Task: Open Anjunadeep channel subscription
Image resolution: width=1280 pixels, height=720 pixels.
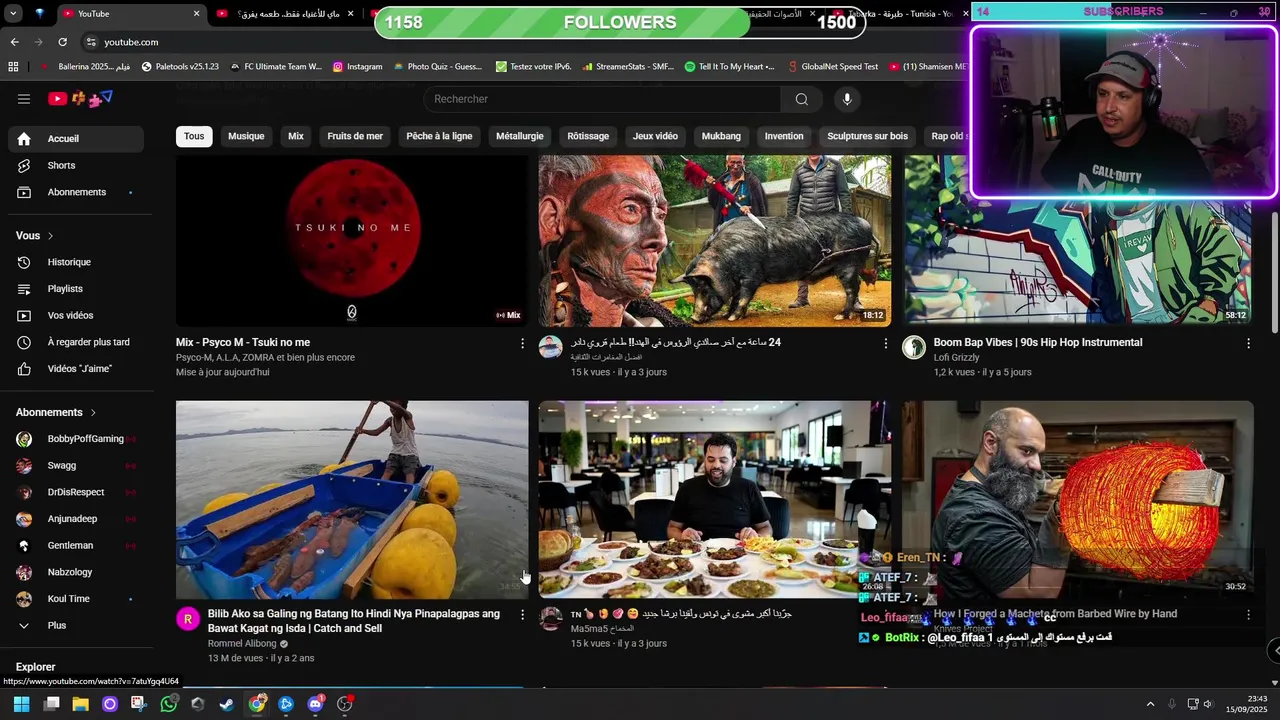Action: pos(76,519)
